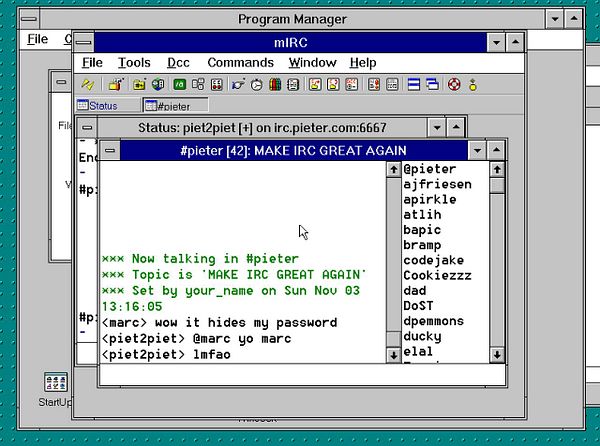The image size is (600, 446).
Task: Open the Help menu
Action: (363, 63)
